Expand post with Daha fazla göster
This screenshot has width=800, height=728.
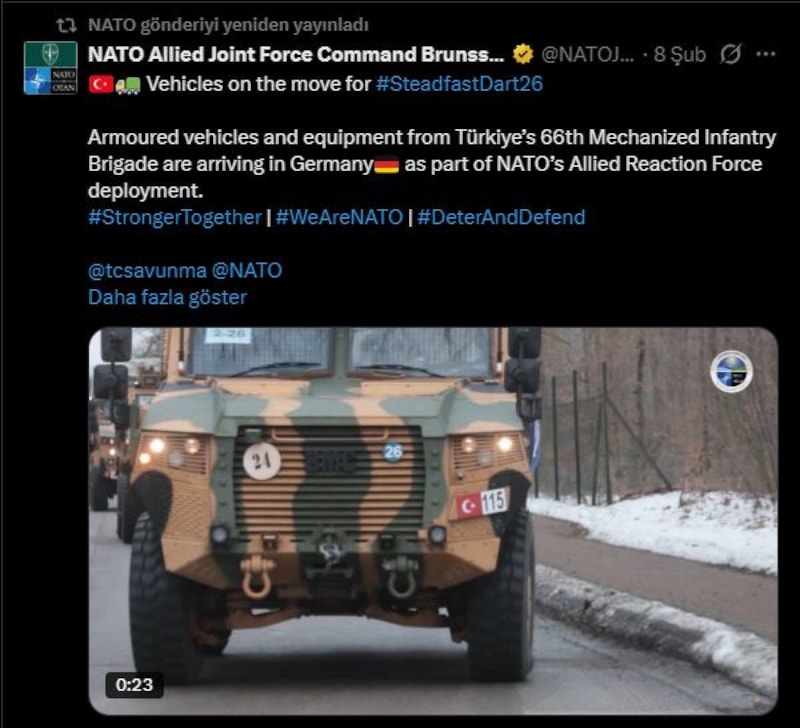coord(167,297)
